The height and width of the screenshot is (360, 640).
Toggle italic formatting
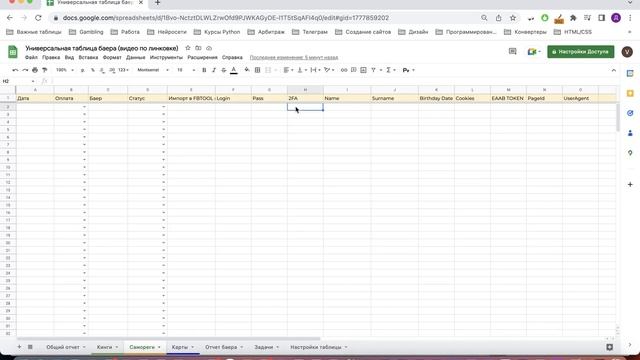pos(214,70)
